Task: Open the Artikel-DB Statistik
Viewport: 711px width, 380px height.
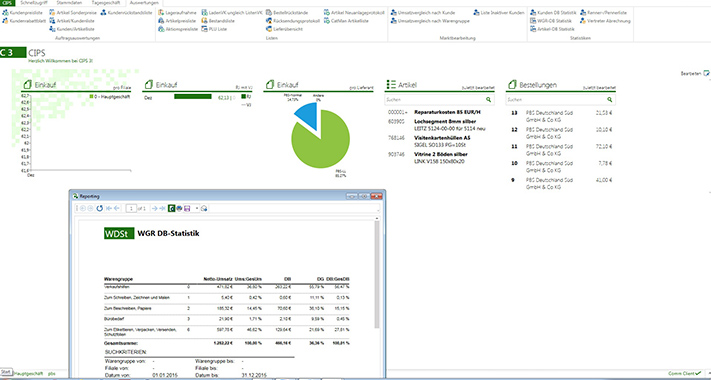Action: (552, 29)
